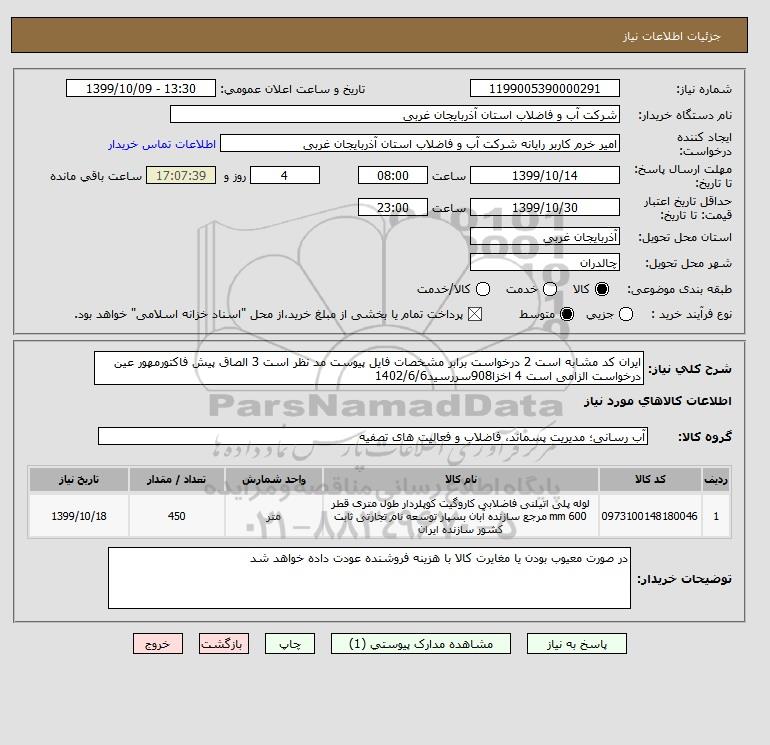This screenshot has width=770, height=745.
Task: Click the polyethylene pipe item name cell
Action: pos(461,516)
